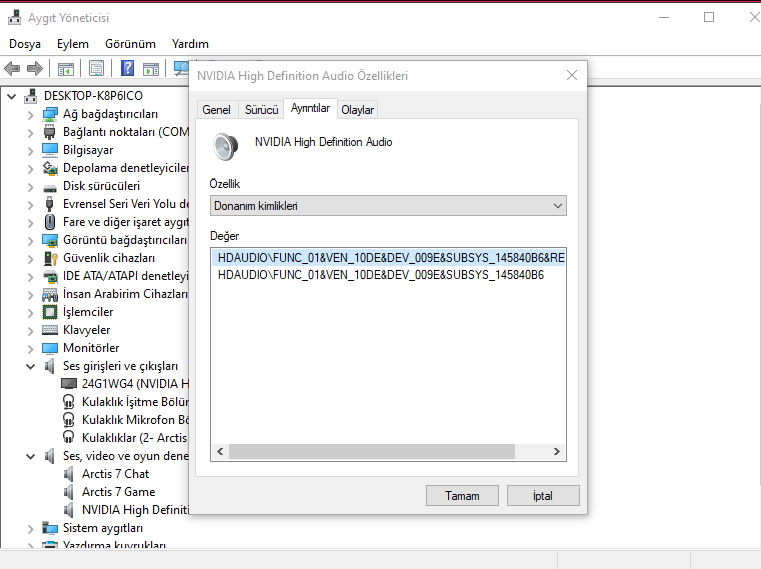Select Depolama denetleyicileri row

(x=126, y=168)
